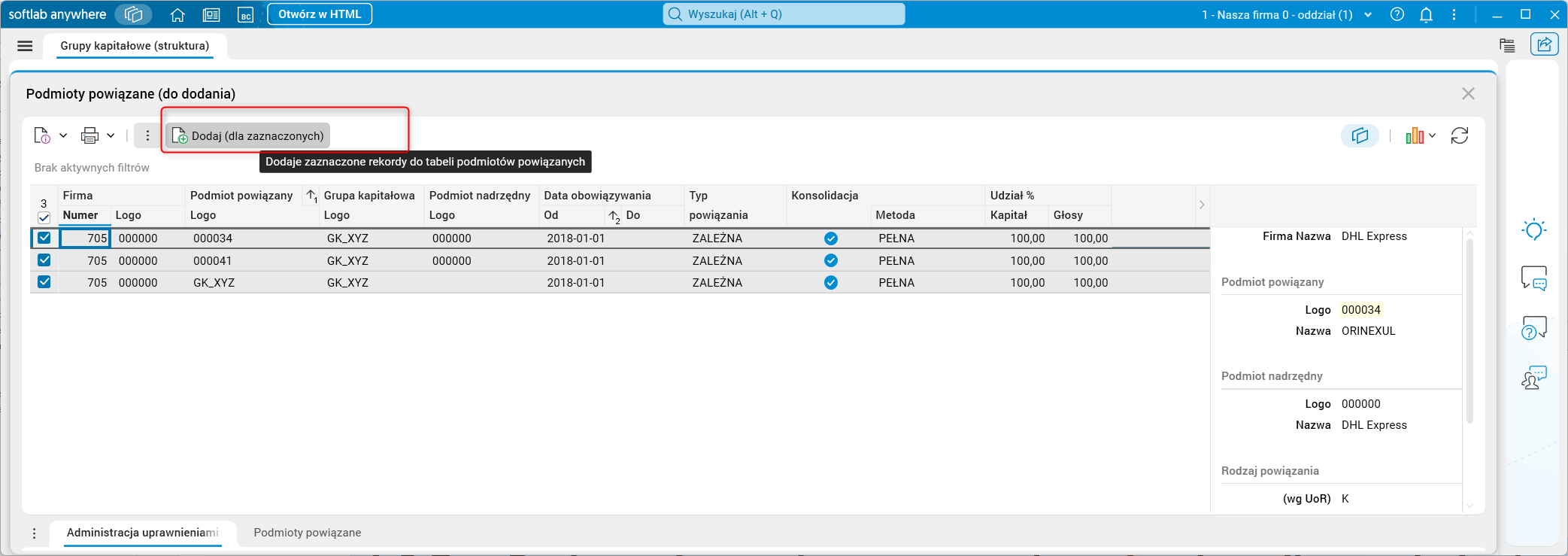The width and height of the screenshot is (1568, 556).
Task: Open the question chat icon in sidebar
Action: (x=1534, y=328)
